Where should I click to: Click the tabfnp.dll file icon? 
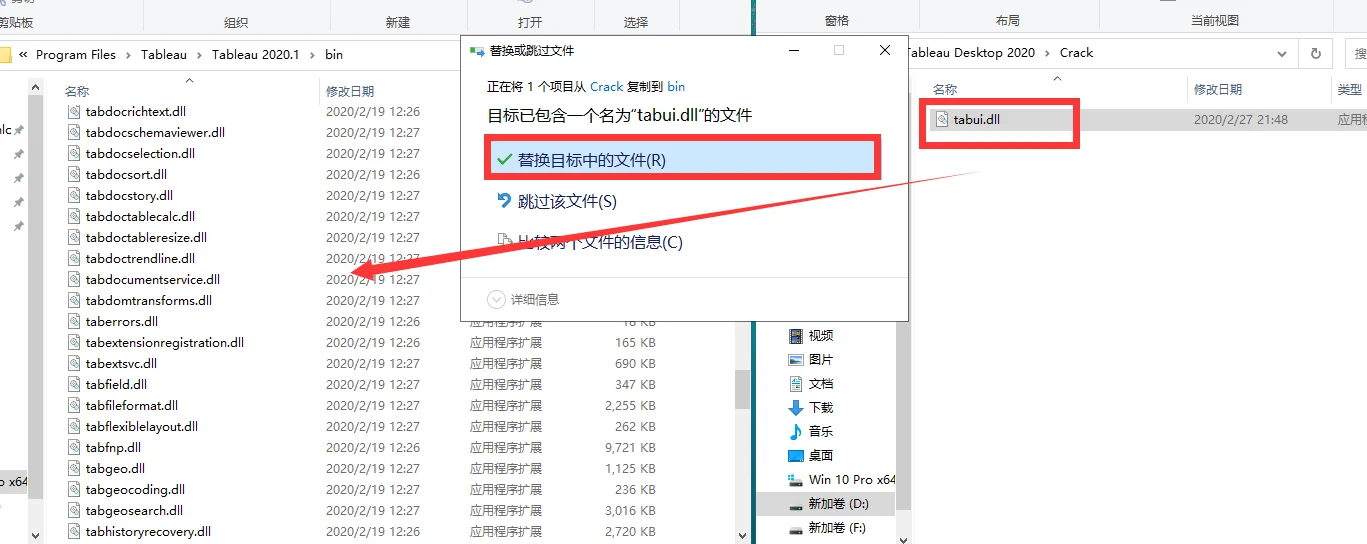(x=74, y=448)
